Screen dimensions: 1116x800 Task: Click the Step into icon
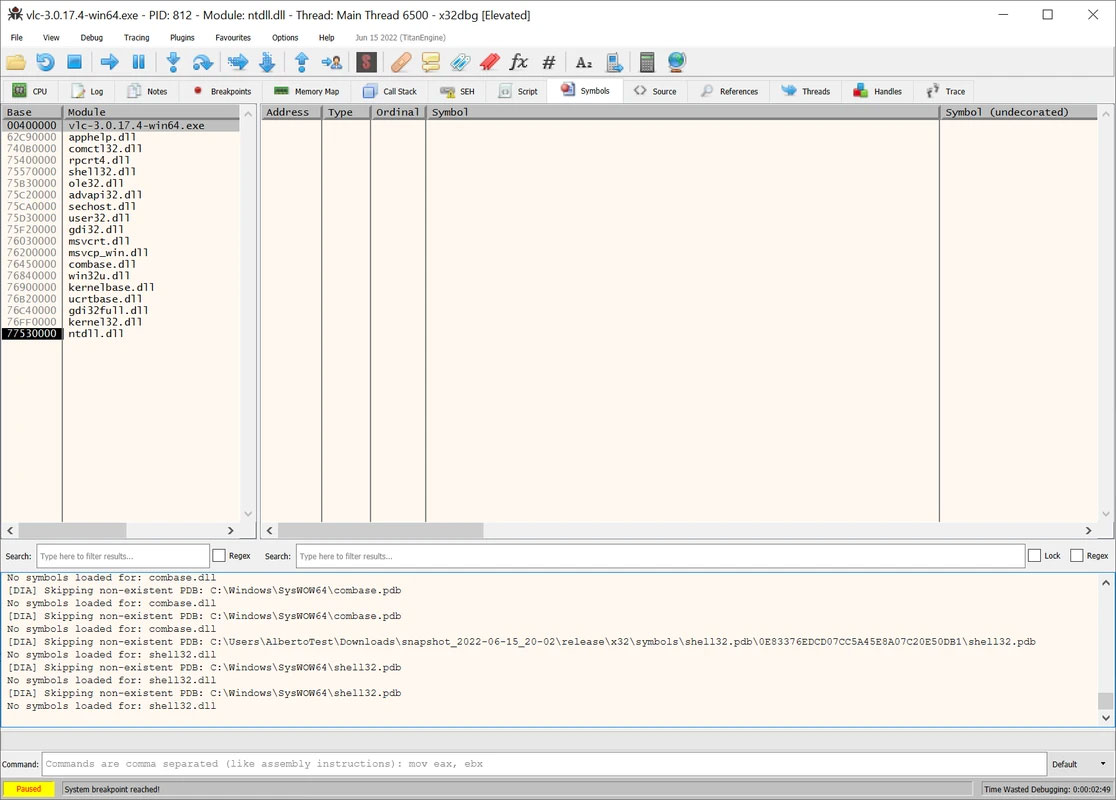point(173,63)
